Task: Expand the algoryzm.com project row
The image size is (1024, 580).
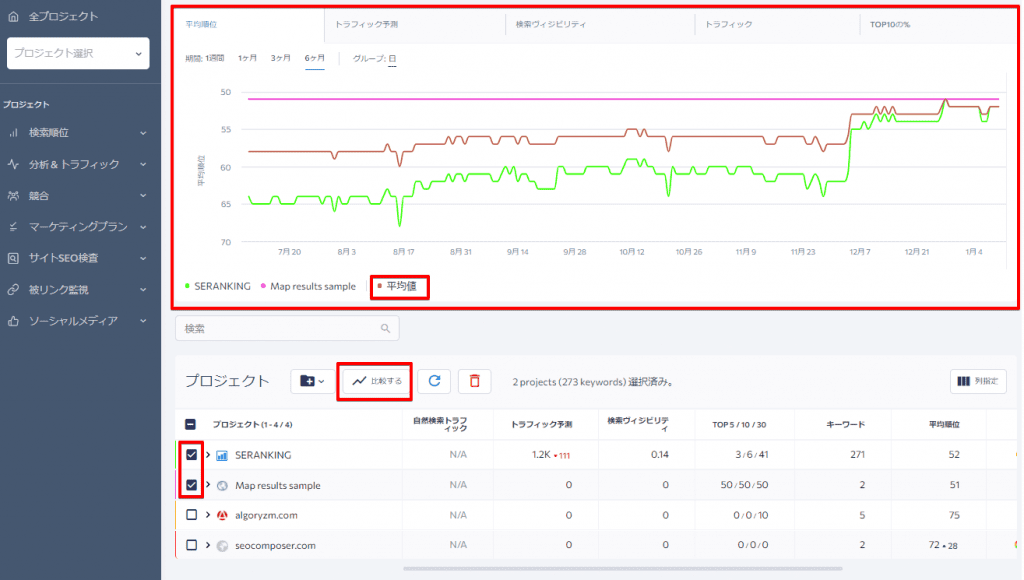Action: point(208,515)
